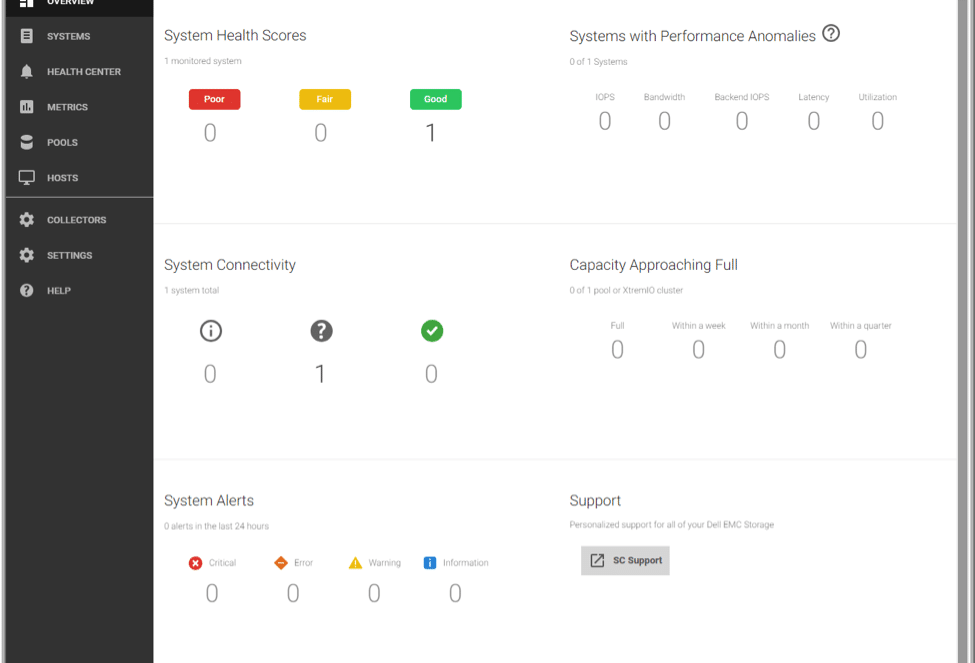Click the Hosts monitor icon

tap(27, 178)
